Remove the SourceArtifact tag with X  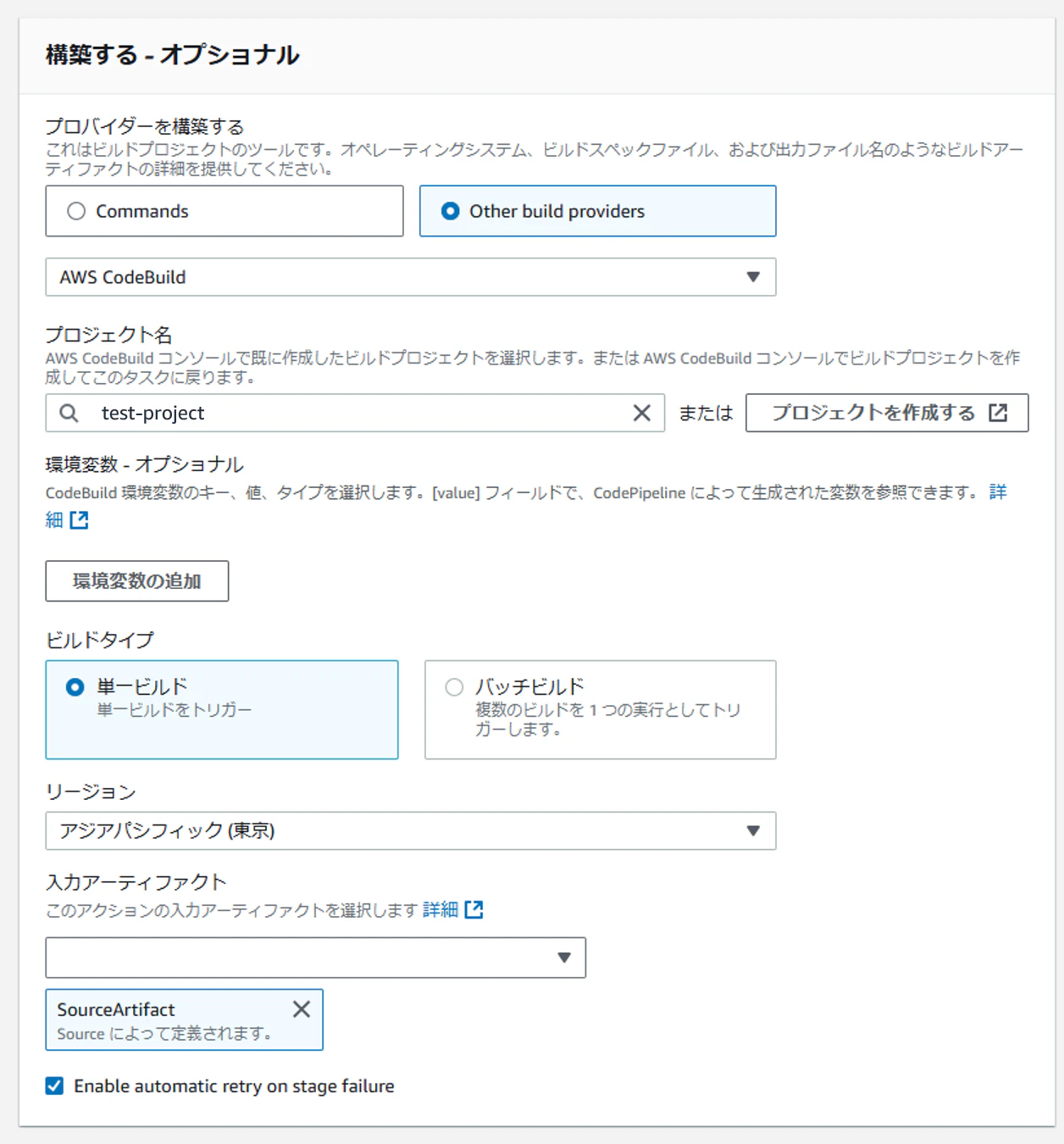click(x=302, y=1009)
